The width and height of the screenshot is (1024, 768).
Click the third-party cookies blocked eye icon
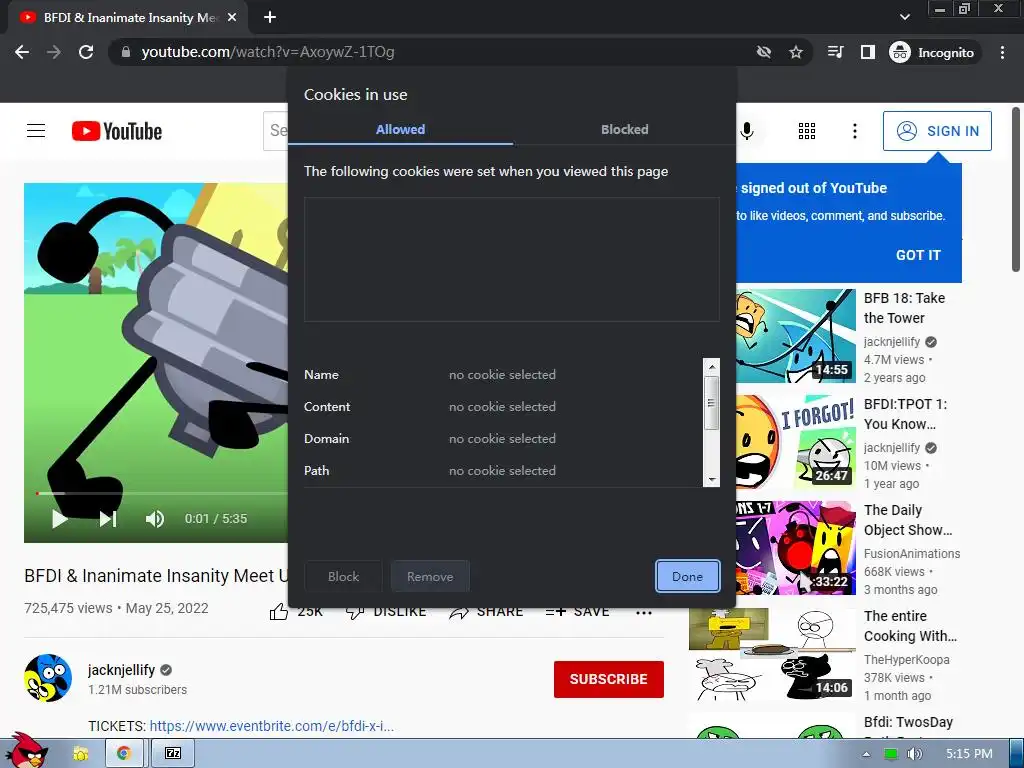(763, 52)
